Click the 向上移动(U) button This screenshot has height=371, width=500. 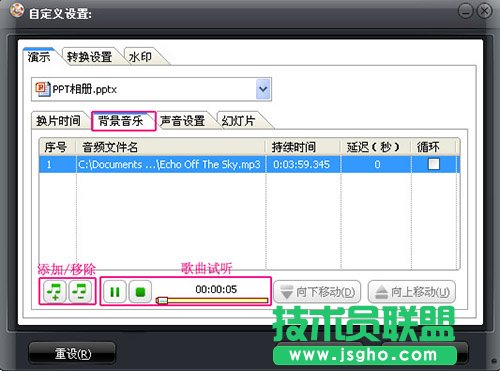tap(412, 292)
